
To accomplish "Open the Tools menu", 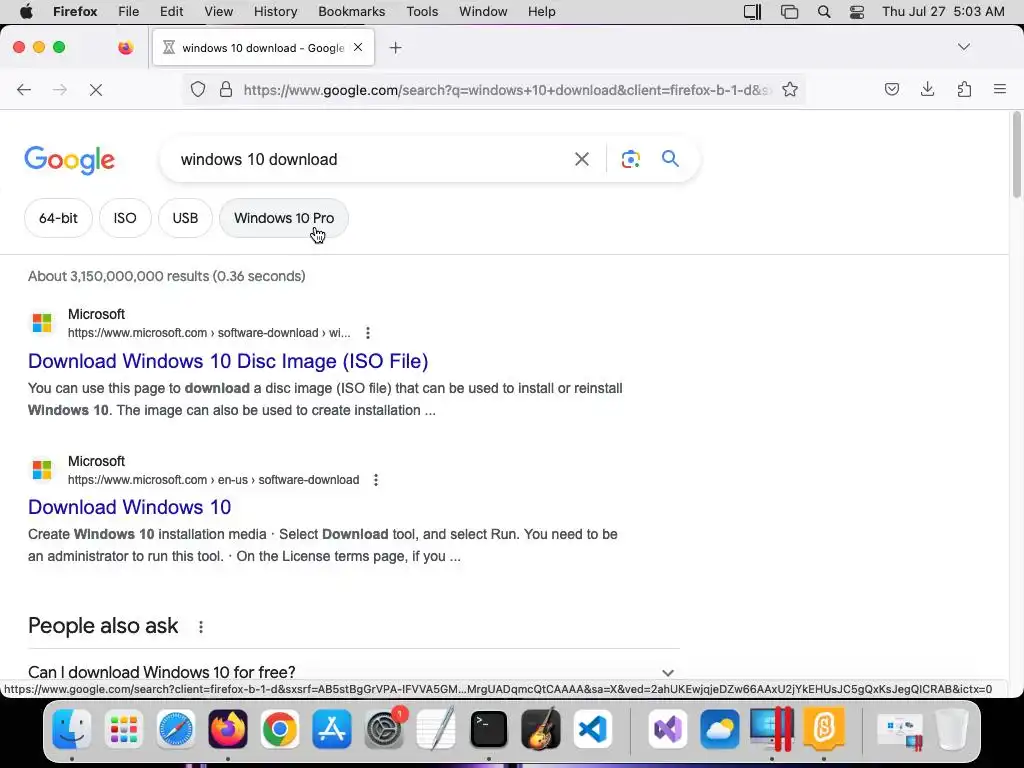I will [x=422, y=12].
